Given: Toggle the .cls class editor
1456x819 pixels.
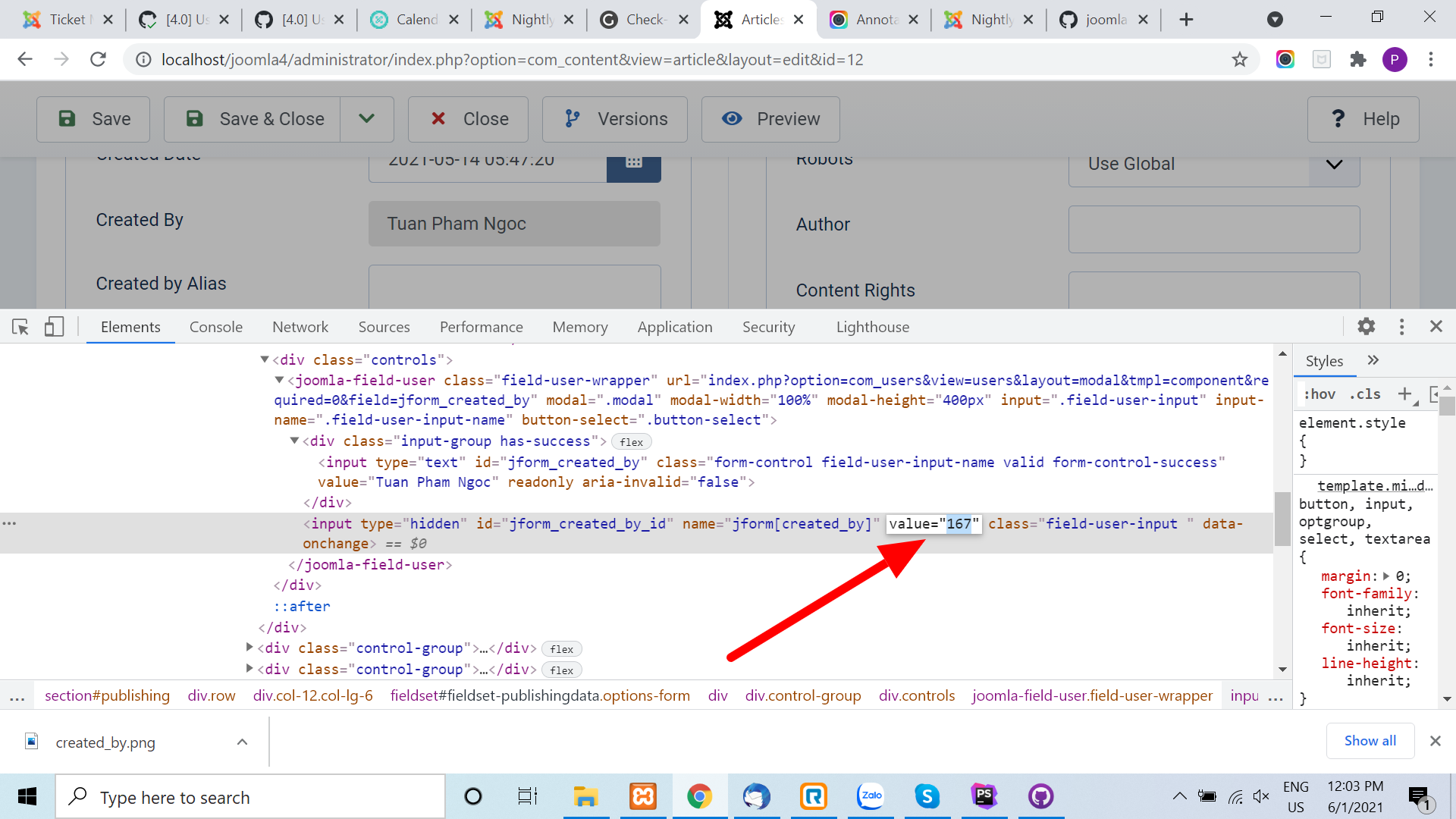Looking at the screenshot, I should (1365, 394).
